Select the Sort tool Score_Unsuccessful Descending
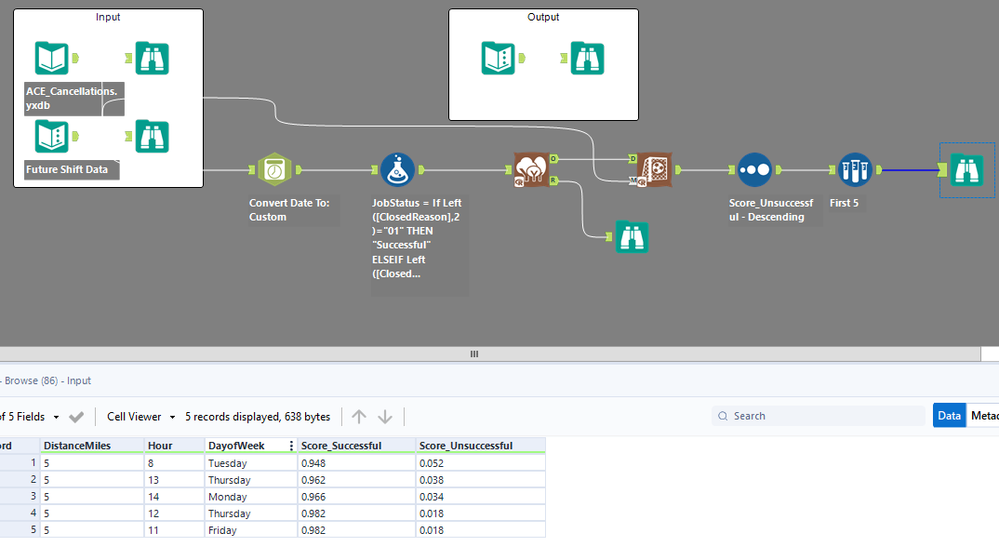This screenshot has height=547, width=999. 754,169
